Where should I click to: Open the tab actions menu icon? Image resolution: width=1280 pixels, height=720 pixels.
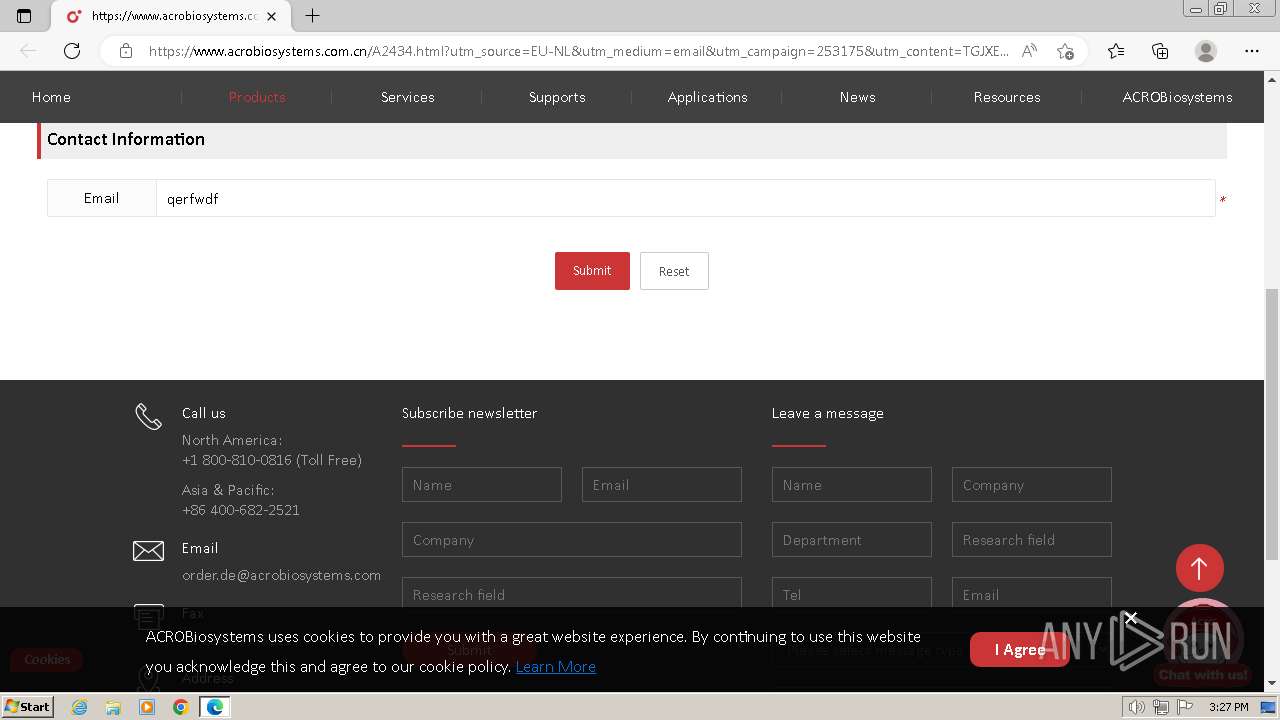point(24,16)
